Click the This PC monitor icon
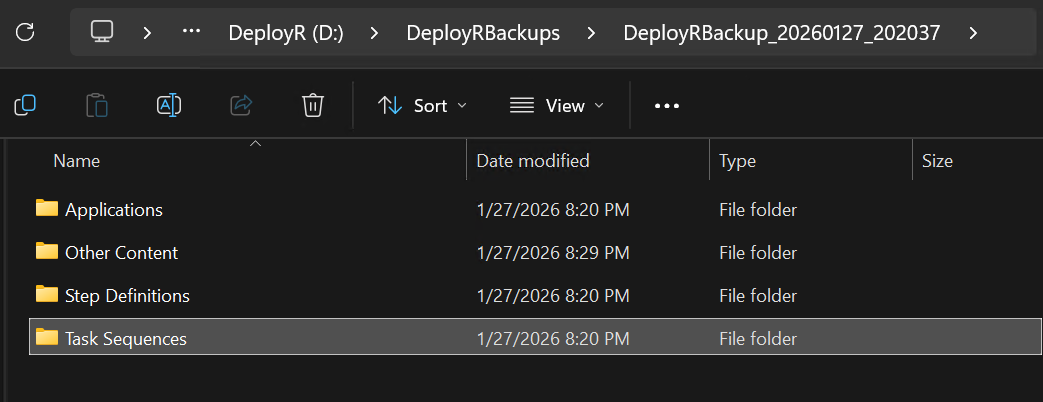1043x402 pixels. 101,32
